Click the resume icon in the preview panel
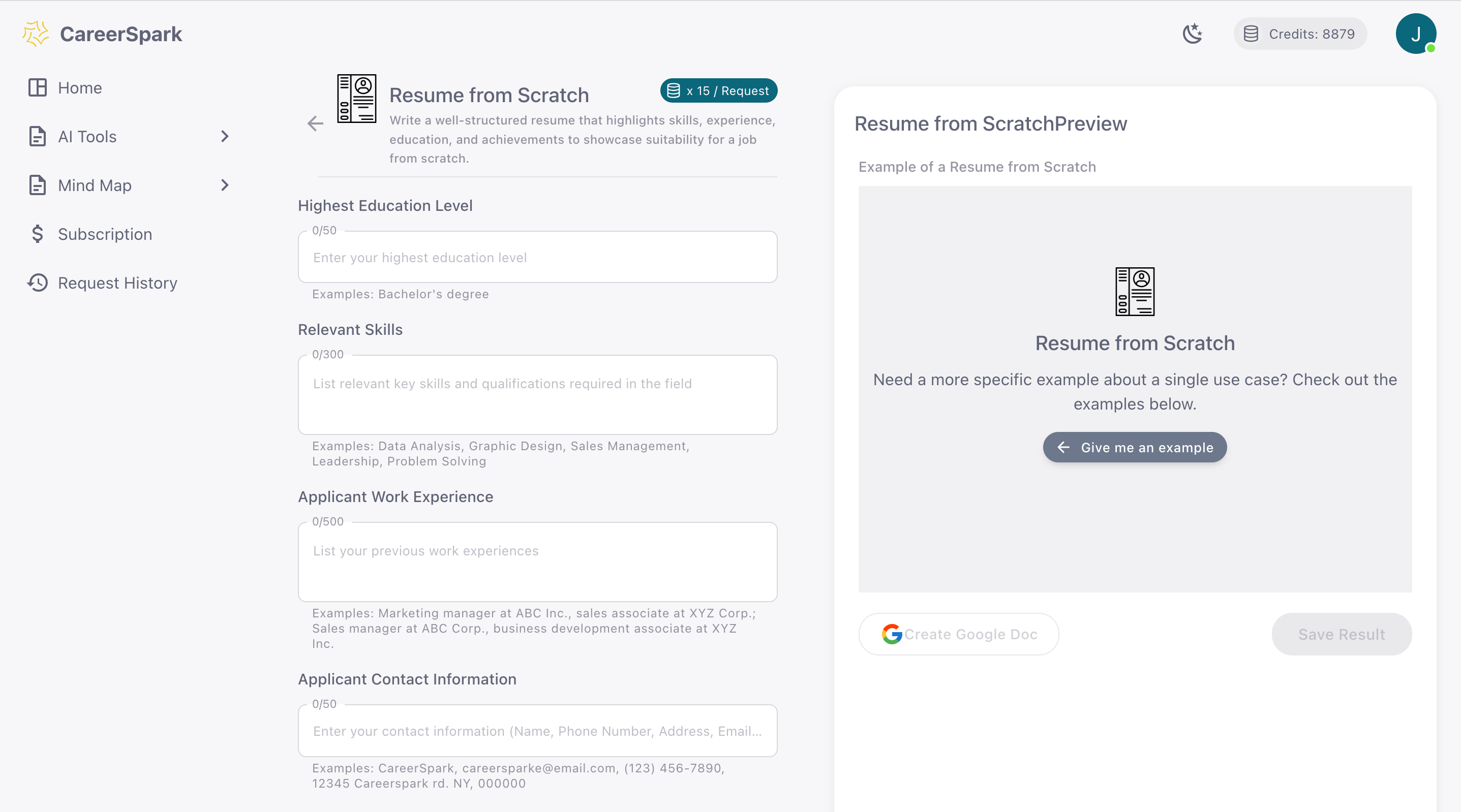 coord(1134,292)
